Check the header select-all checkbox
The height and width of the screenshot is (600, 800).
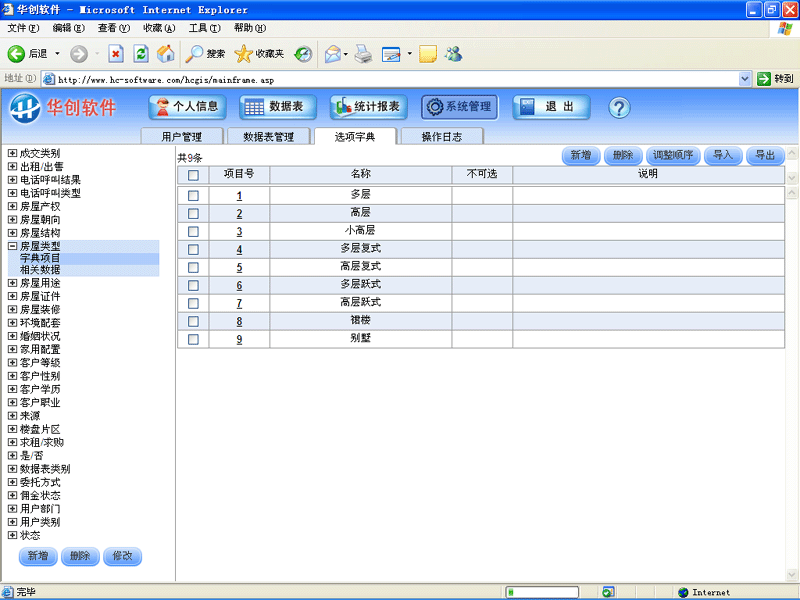tap(193, 176)
